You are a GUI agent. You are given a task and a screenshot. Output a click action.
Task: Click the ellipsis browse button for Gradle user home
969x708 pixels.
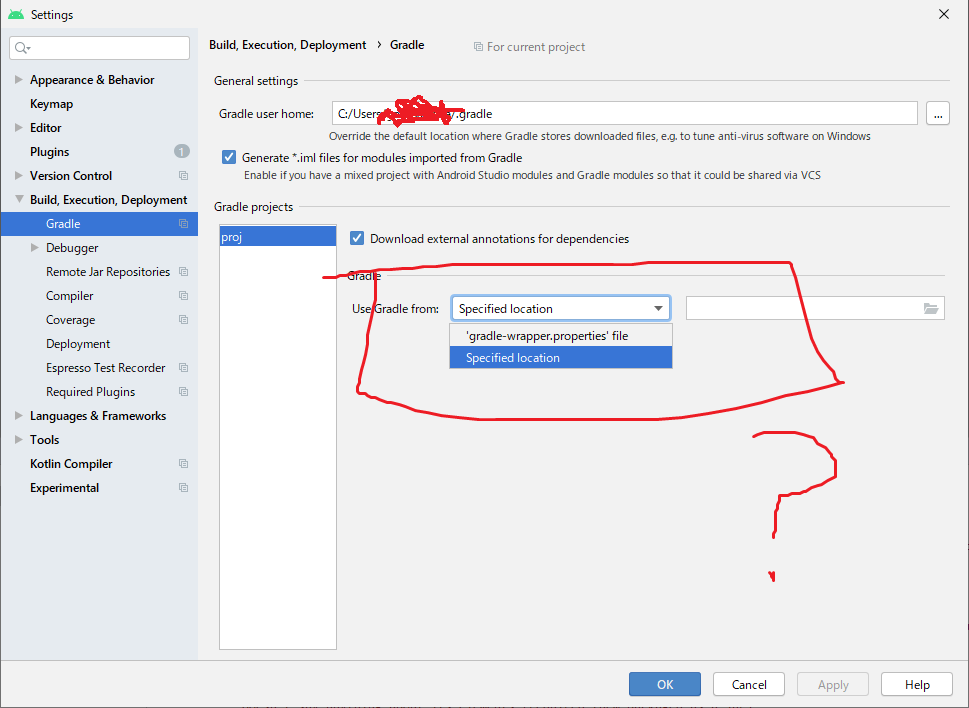937,114
